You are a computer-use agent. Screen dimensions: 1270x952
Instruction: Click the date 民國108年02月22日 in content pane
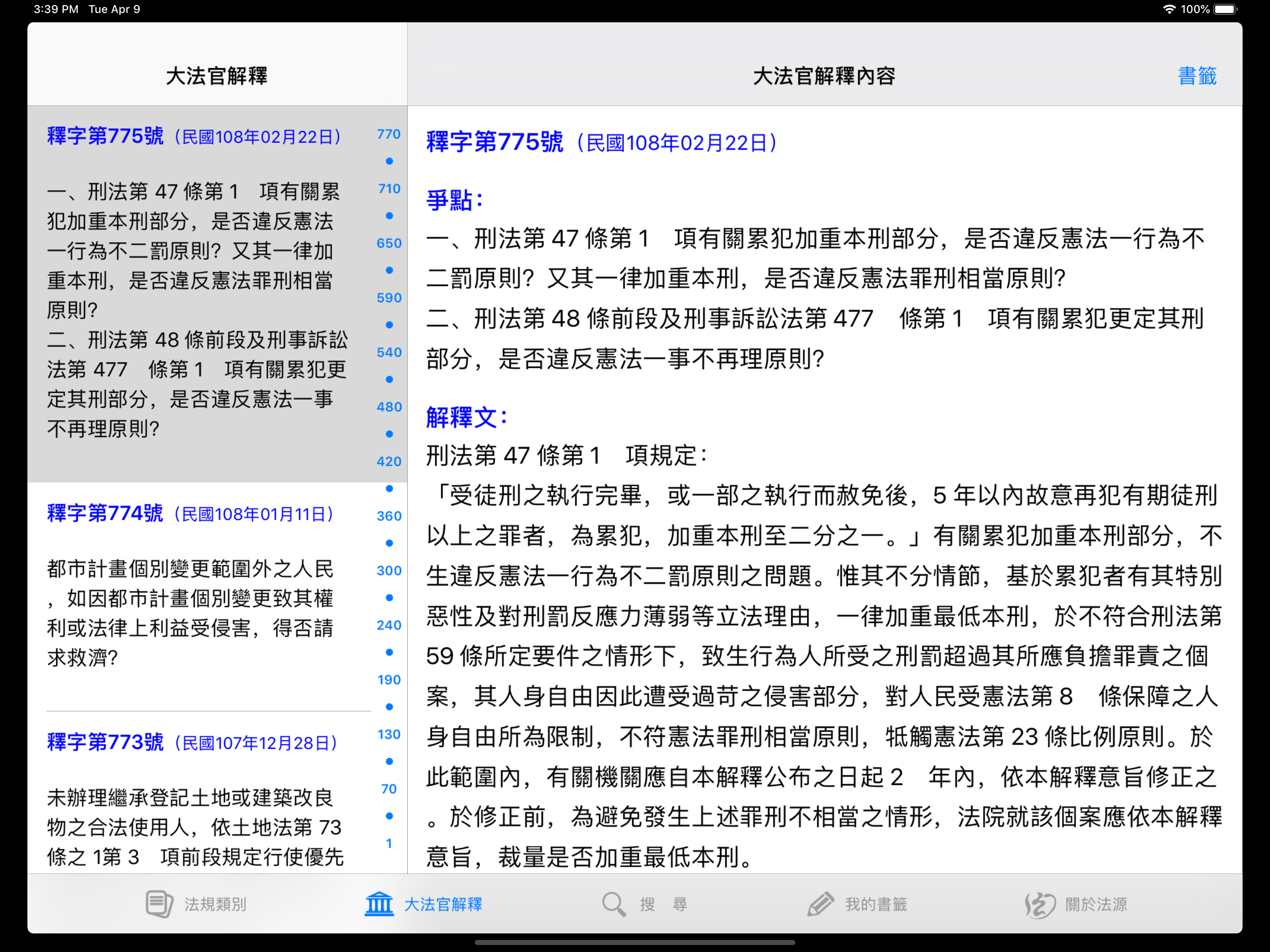tap(676, 143)
